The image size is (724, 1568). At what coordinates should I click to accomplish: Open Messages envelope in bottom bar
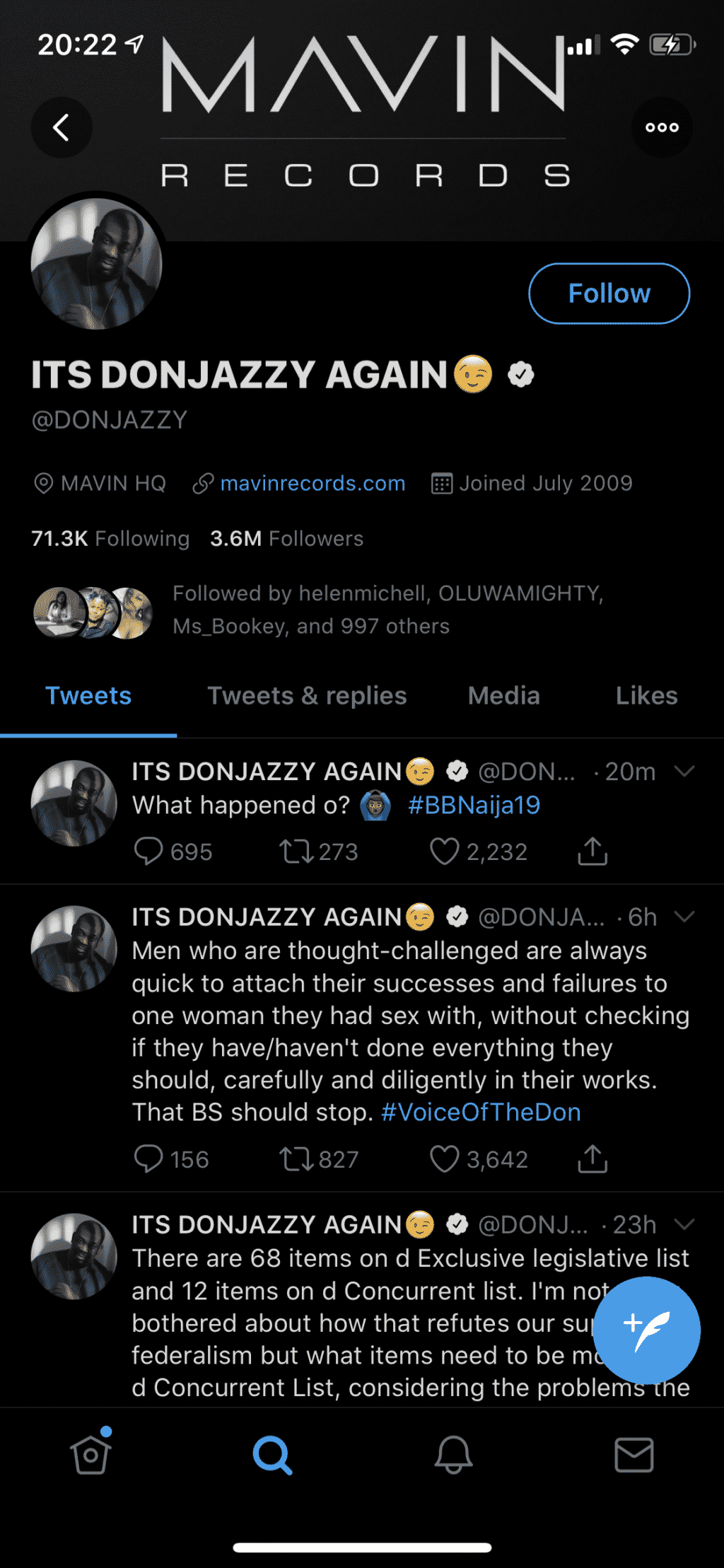tap(633, 1455)
